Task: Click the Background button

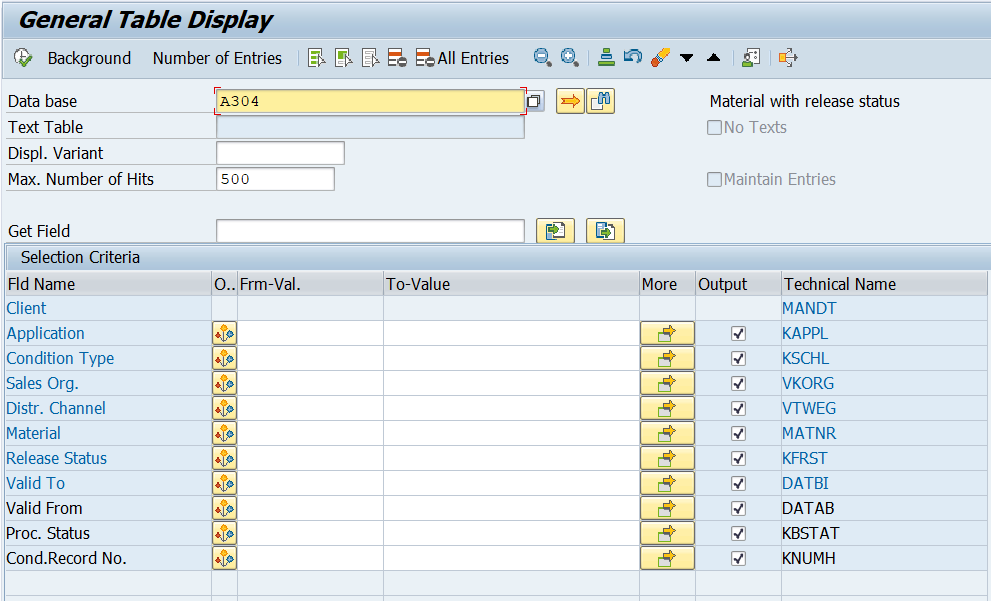Action: coord(89,58)
